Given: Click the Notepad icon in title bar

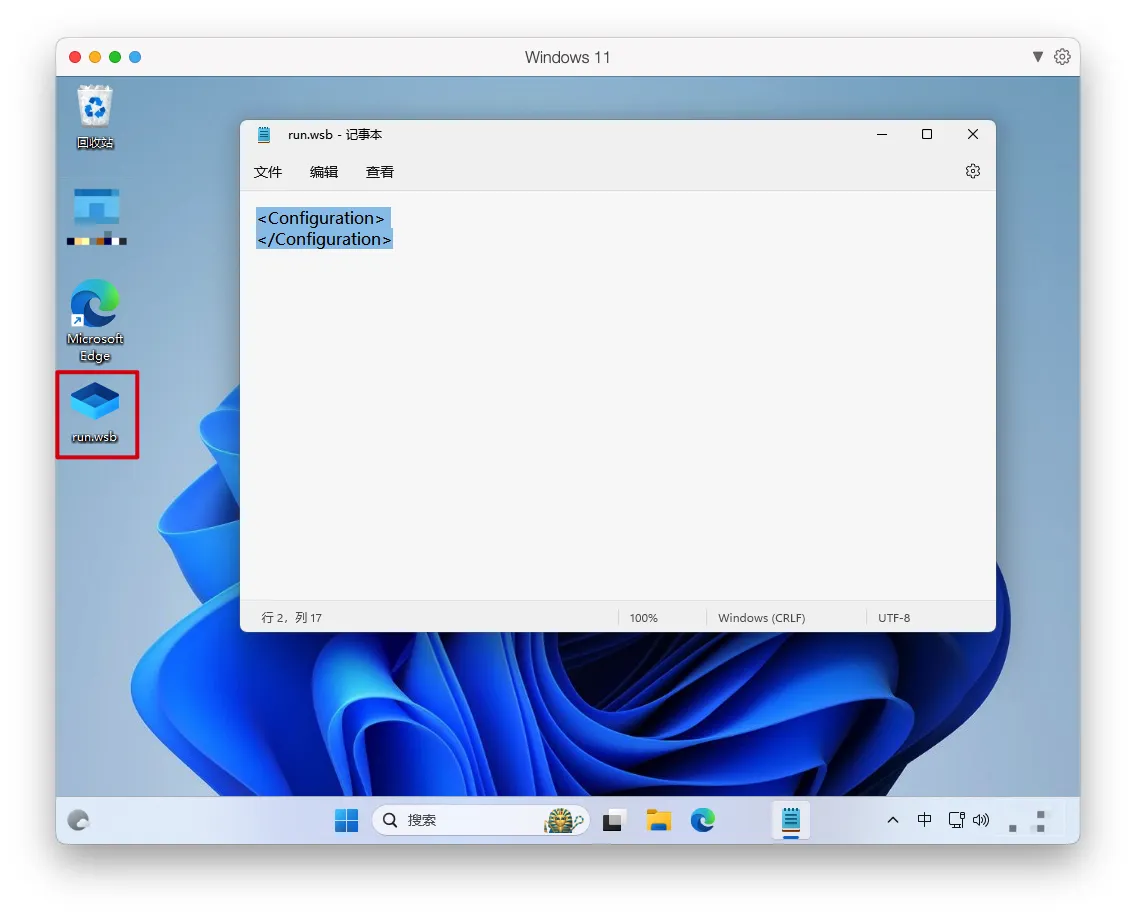Looking at the screenshot, I should point(264,135).
